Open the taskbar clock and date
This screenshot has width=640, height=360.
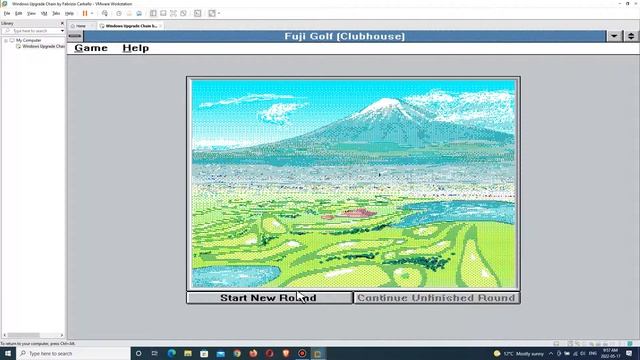tap(610, 353)
